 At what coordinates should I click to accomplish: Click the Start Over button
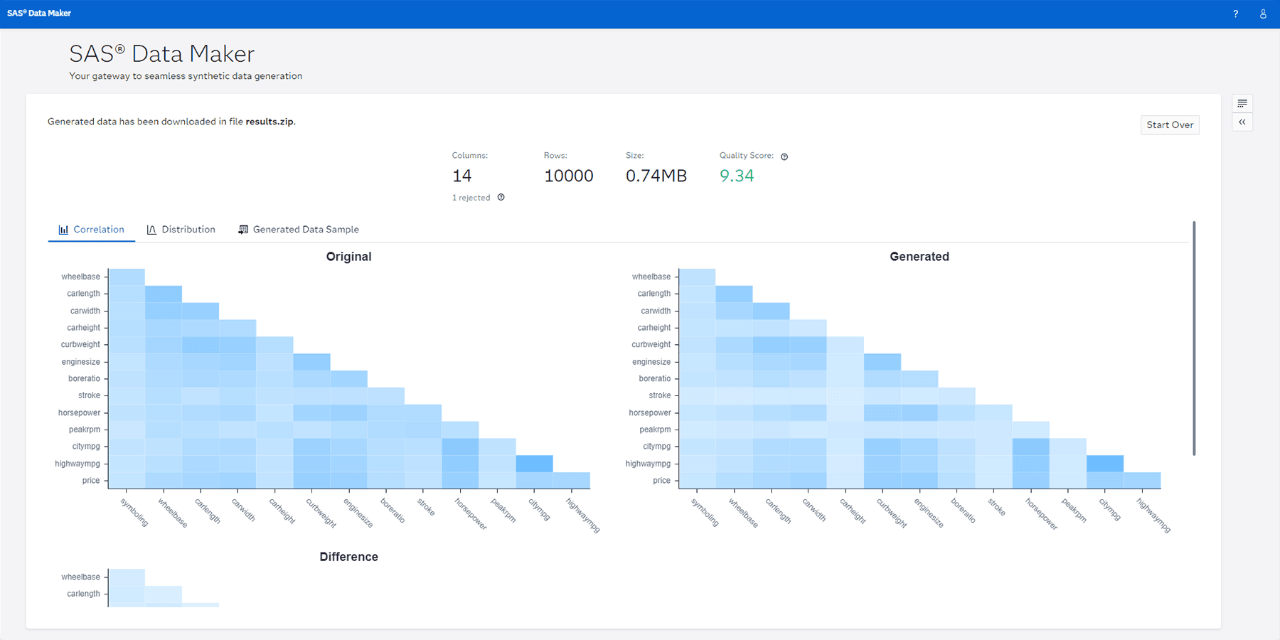tap(1169, 124)
